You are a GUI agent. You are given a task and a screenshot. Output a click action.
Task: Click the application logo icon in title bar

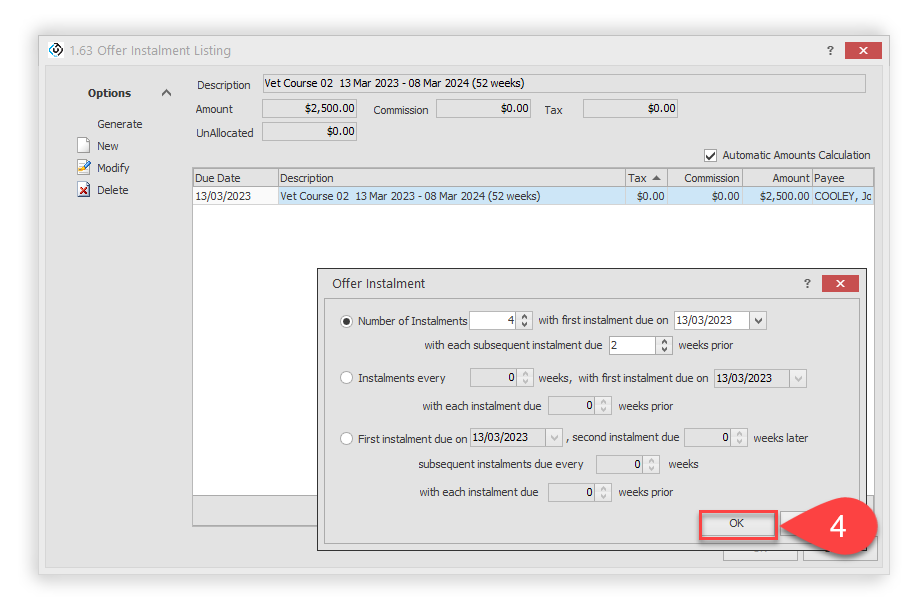pos(57,50)
